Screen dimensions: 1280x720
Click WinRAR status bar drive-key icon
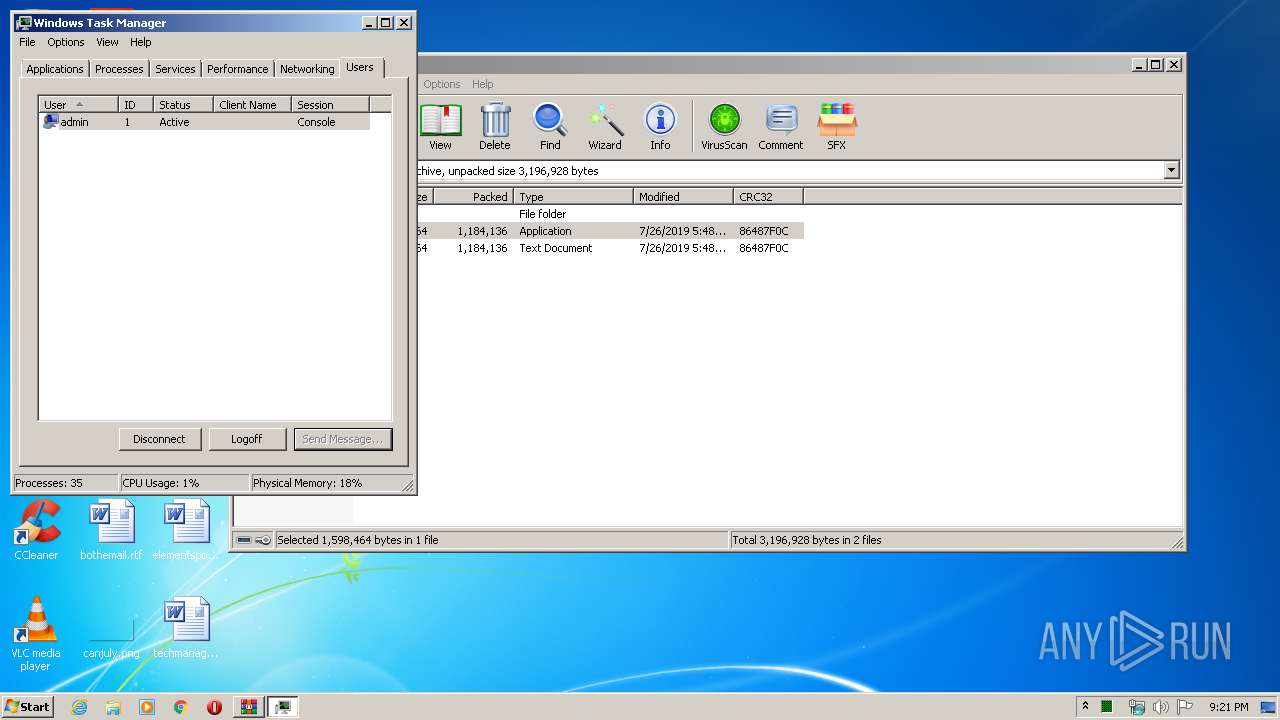[254, 540]
